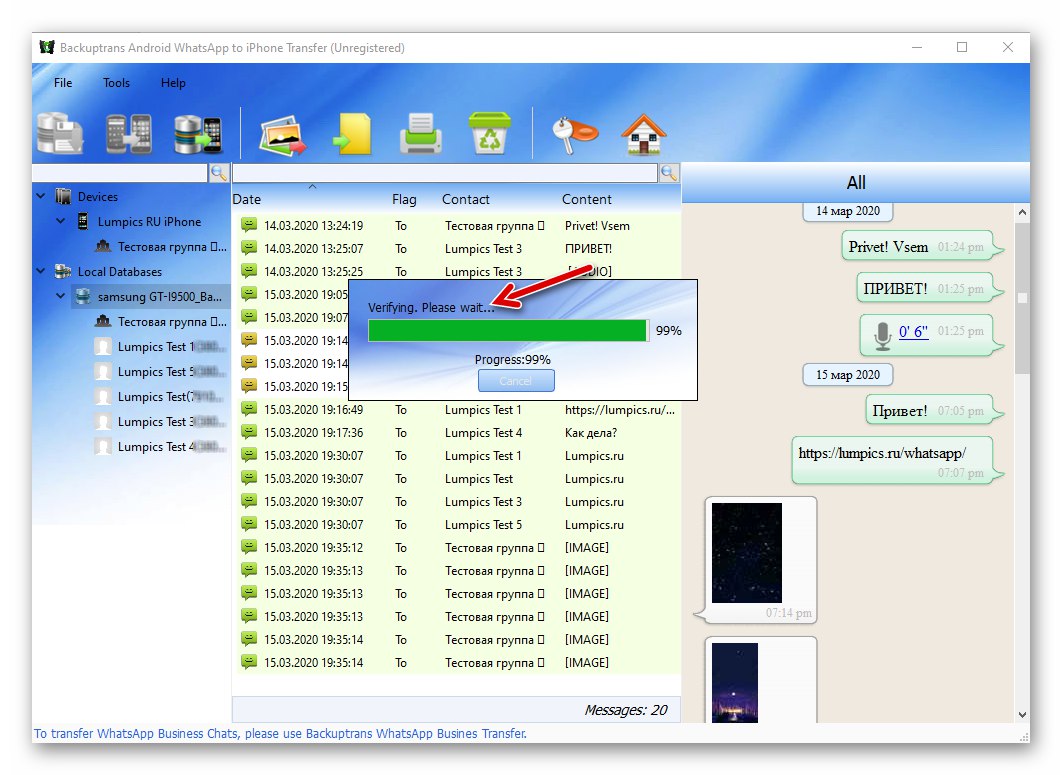Select the Lumpics Test( contact in tree
Screen dimensions: 1062x775
tap(161, 397)
